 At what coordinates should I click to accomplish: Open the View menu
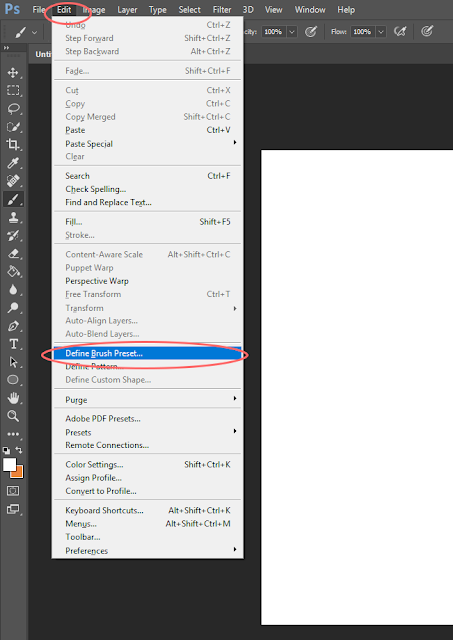pyautogui.click(x=273, y=10)
